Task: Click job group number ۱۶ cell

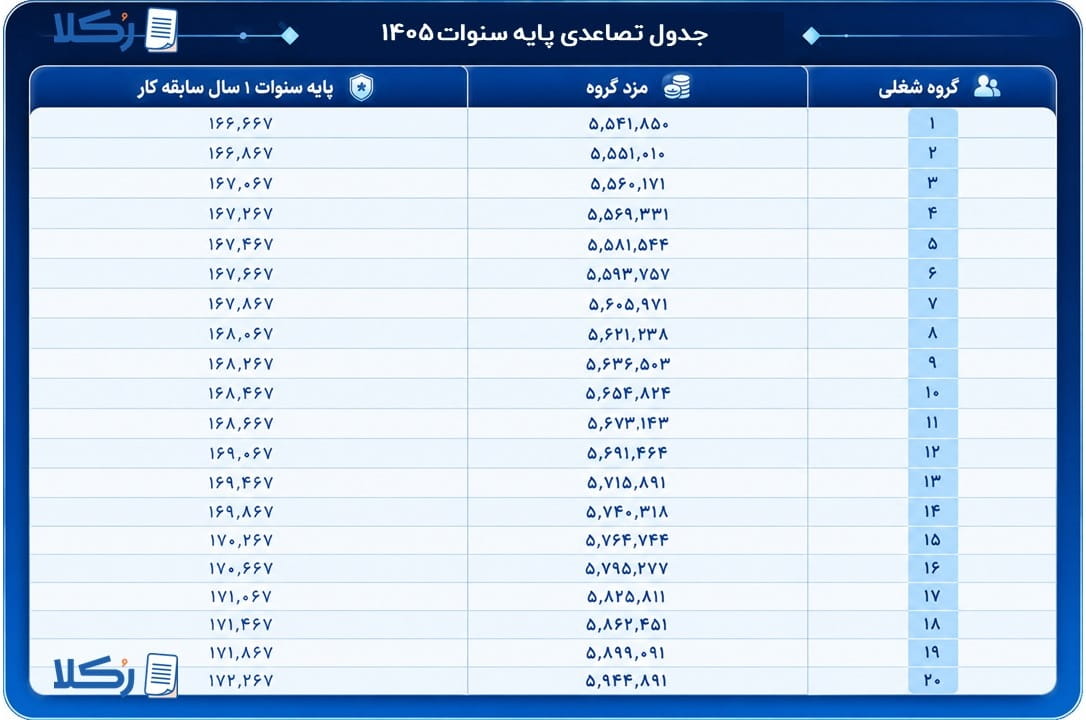Action: coord(932,568)
